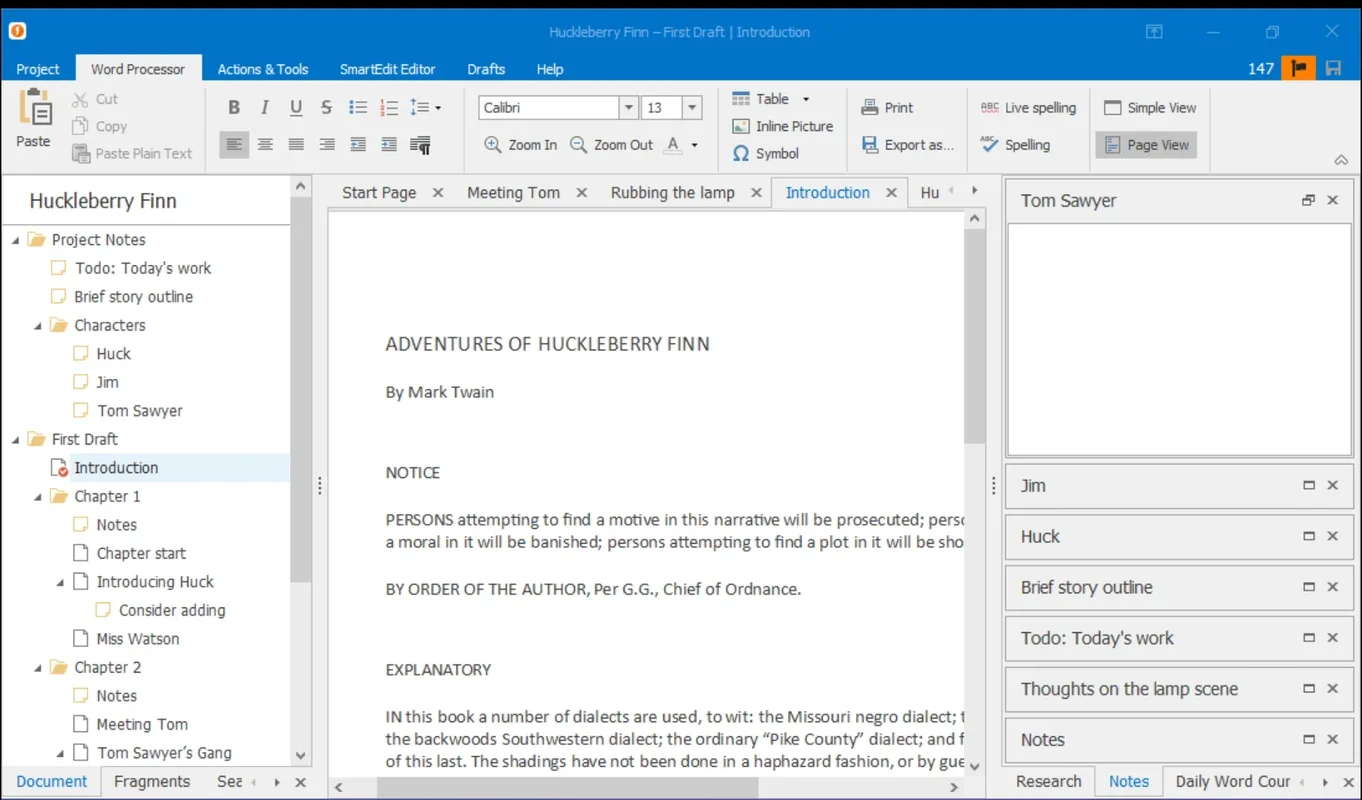The image size is (1362, 800).
Task: Center-align the paragraph text
Action: [265, 145]
